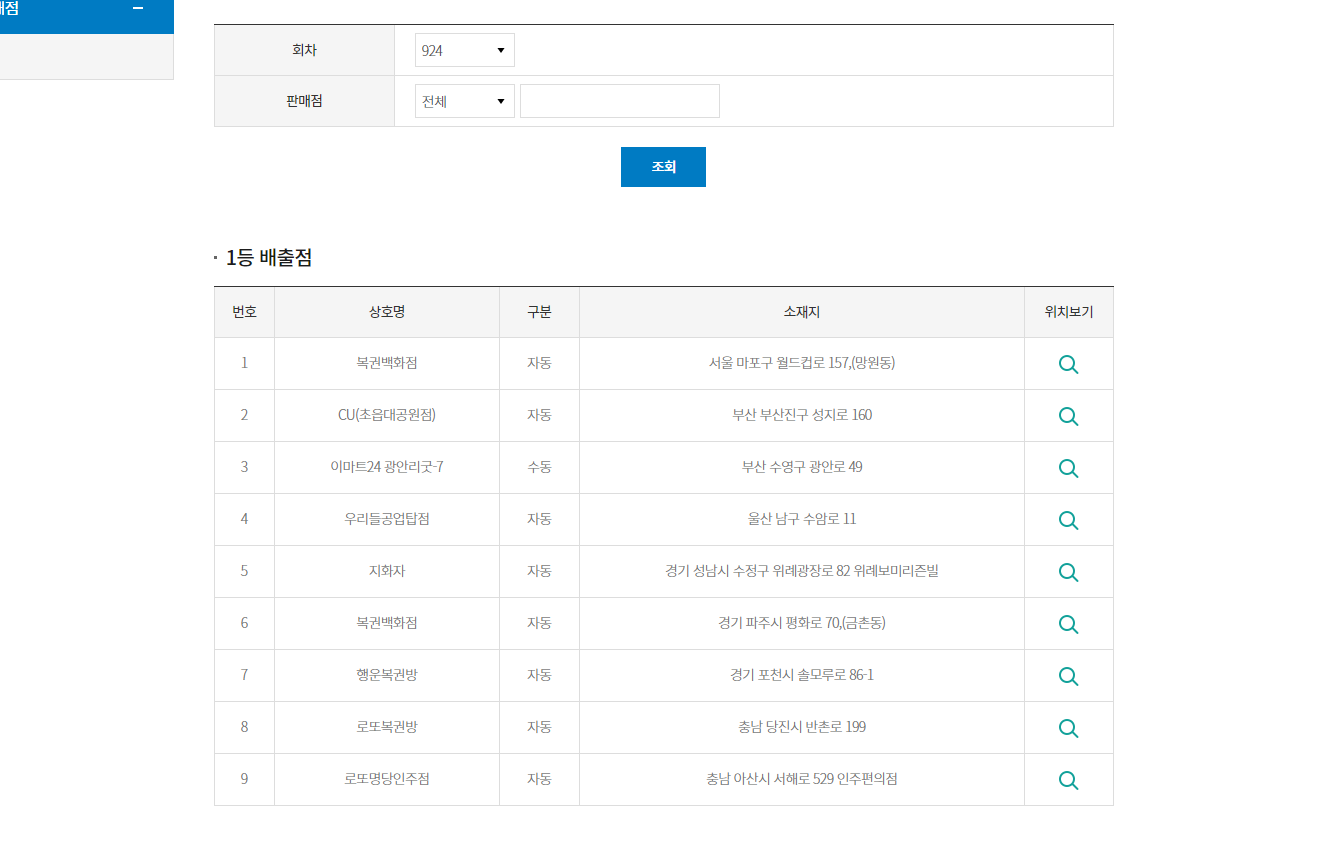Image resolution: width=1340 pixels, height=850 pixels.
Task: Click the 우리들공업탑점 store name
Action: click(x=387, y=519)
